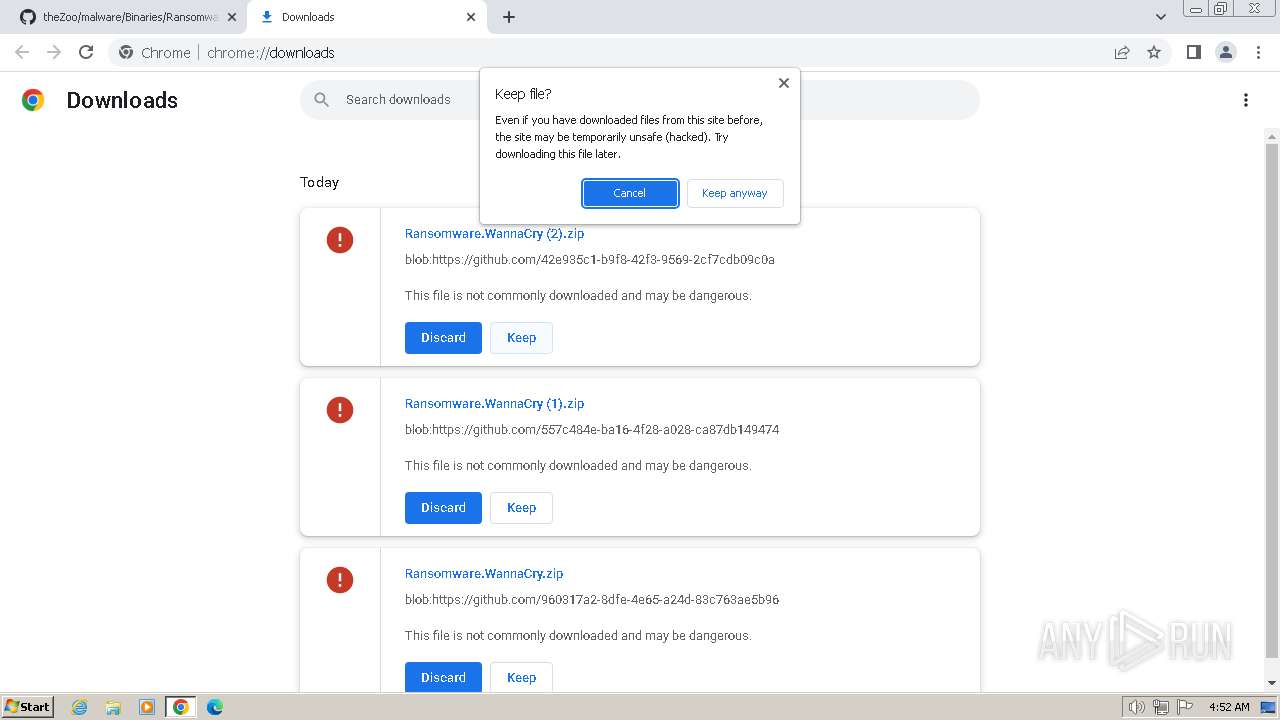This screenshot has width=1280, height=720.
Task: Close the Keep file dialog with X
Action: click(x=784, y=83)
